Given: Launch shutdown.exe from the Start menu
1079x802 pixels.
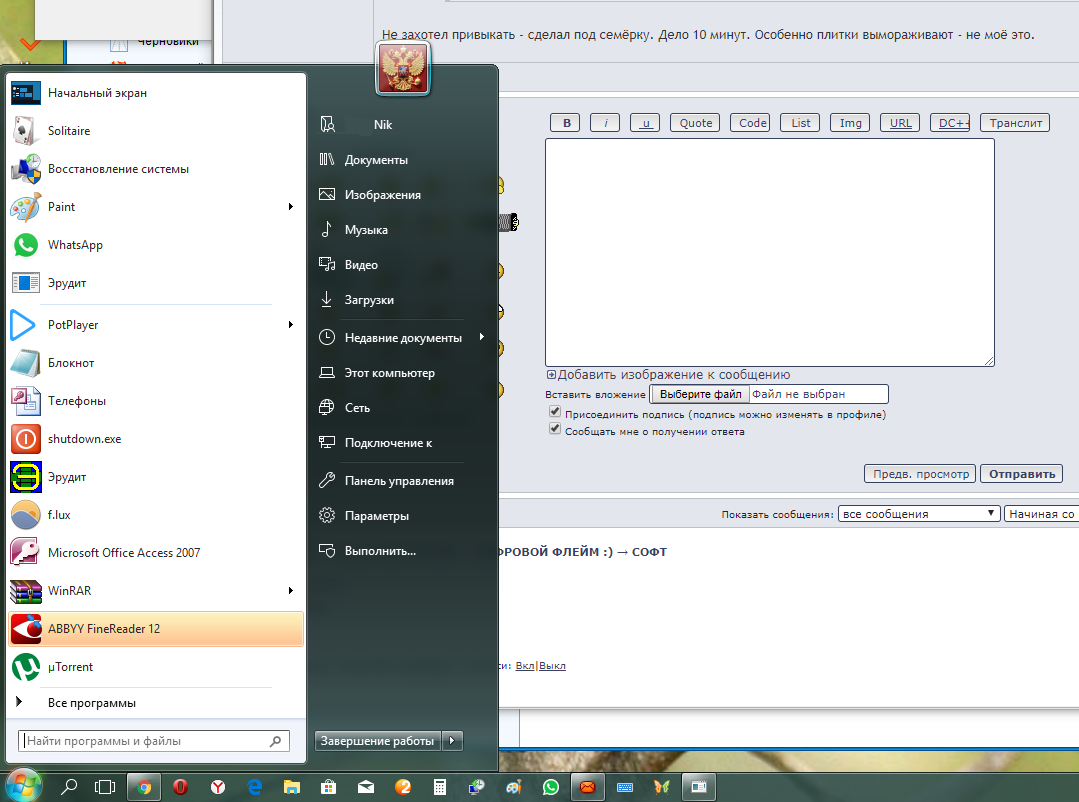Looking at the screenshot, I should click(156, 439).
